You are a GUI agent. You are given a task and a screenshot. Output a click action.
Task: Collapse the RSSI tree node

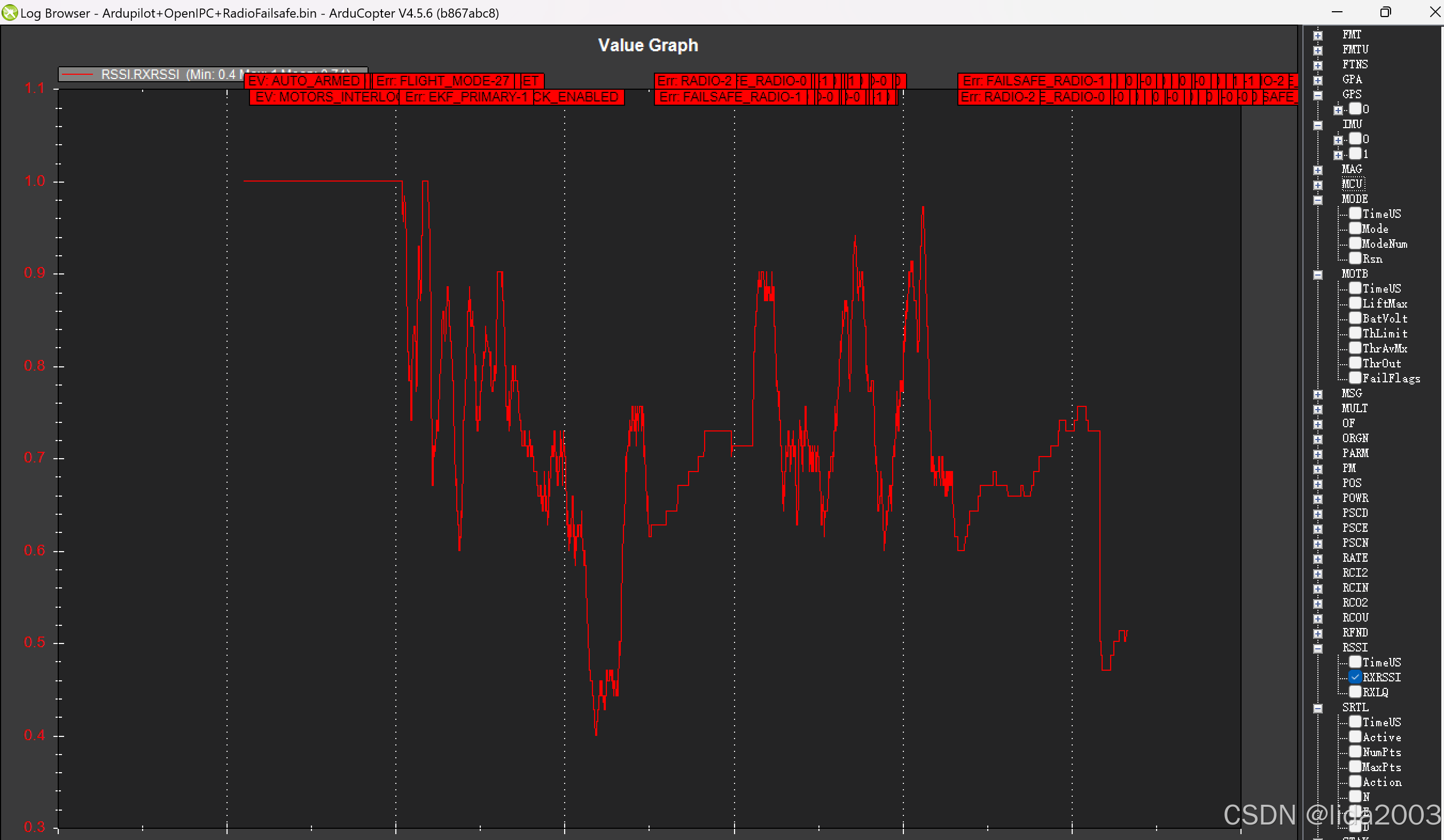[x=1318, y=648]
